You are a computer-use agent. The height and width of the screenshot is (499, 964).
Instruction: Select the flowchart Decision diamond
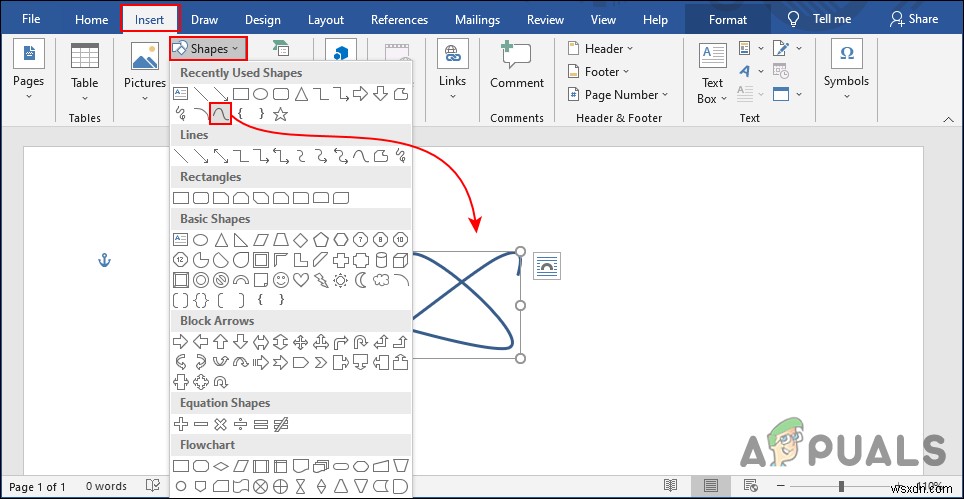pyautogui.click(x=221, y=465)
